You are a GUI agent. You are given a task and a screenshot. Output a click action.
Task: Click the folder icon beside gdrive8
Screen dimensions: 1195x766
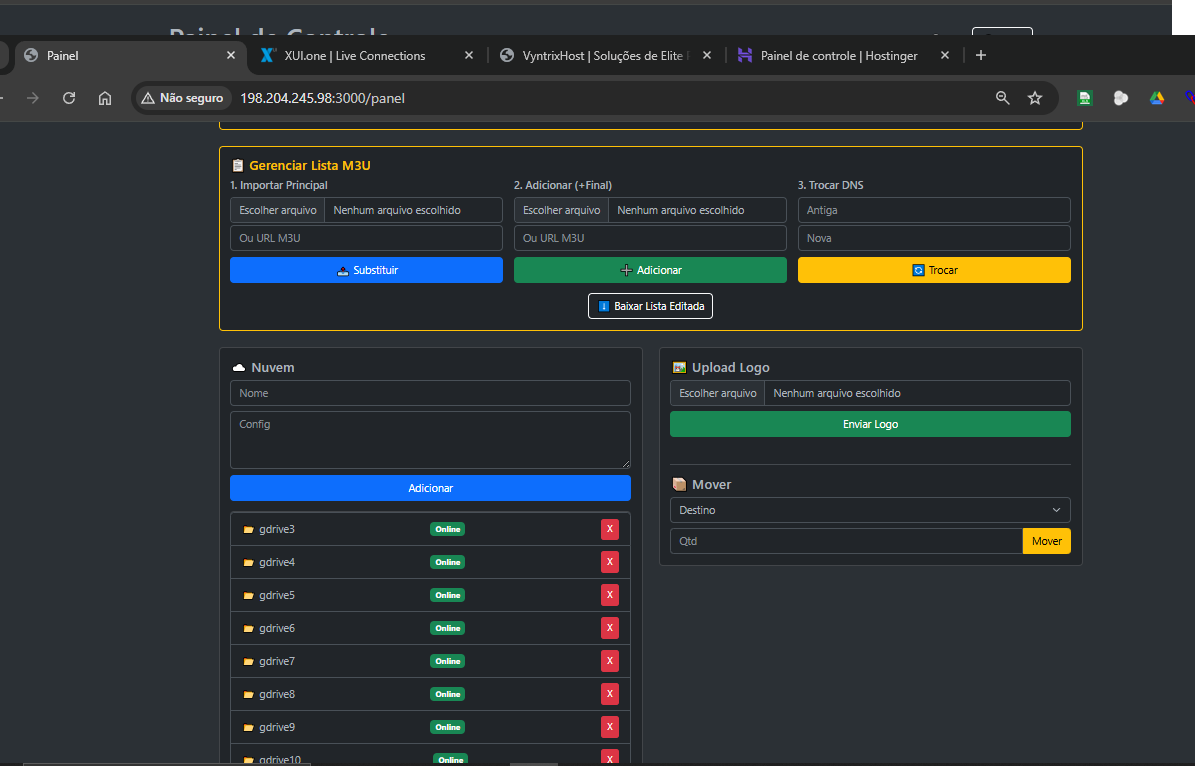coord(248,694)
